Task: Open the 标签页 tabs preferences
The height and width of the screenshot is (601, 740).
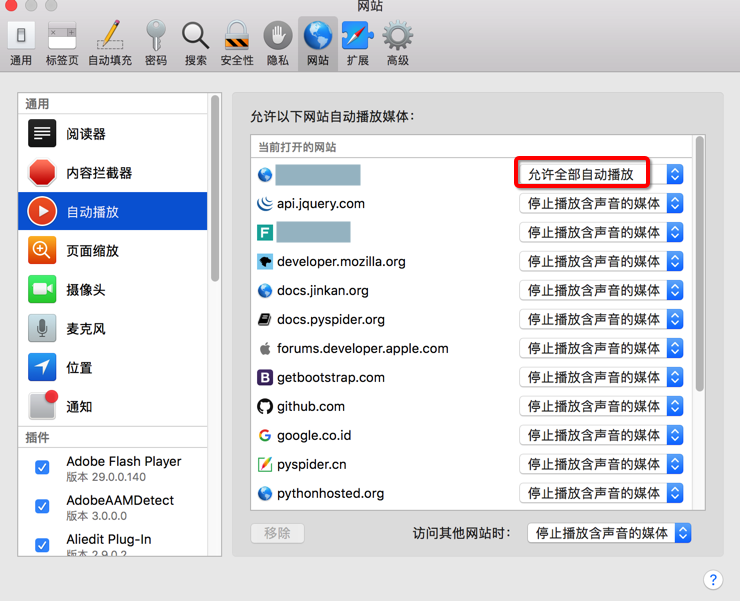Action: (62, 43)
